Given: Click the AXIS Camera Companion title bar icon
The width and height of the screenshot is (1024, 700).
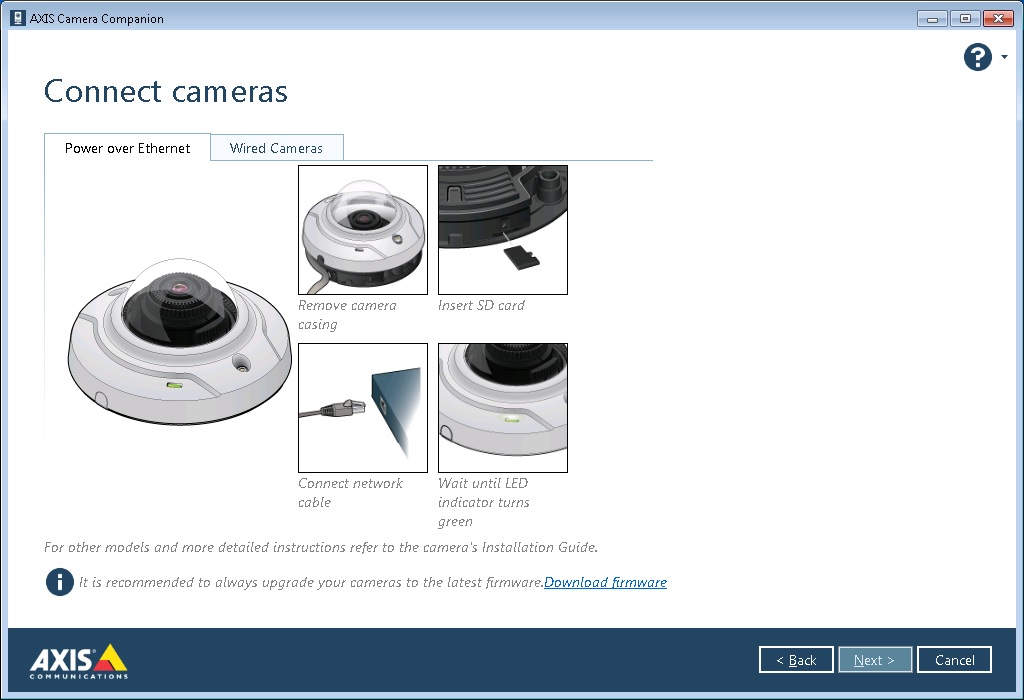Looking at the screenshot, I should [x=18, y=18].
